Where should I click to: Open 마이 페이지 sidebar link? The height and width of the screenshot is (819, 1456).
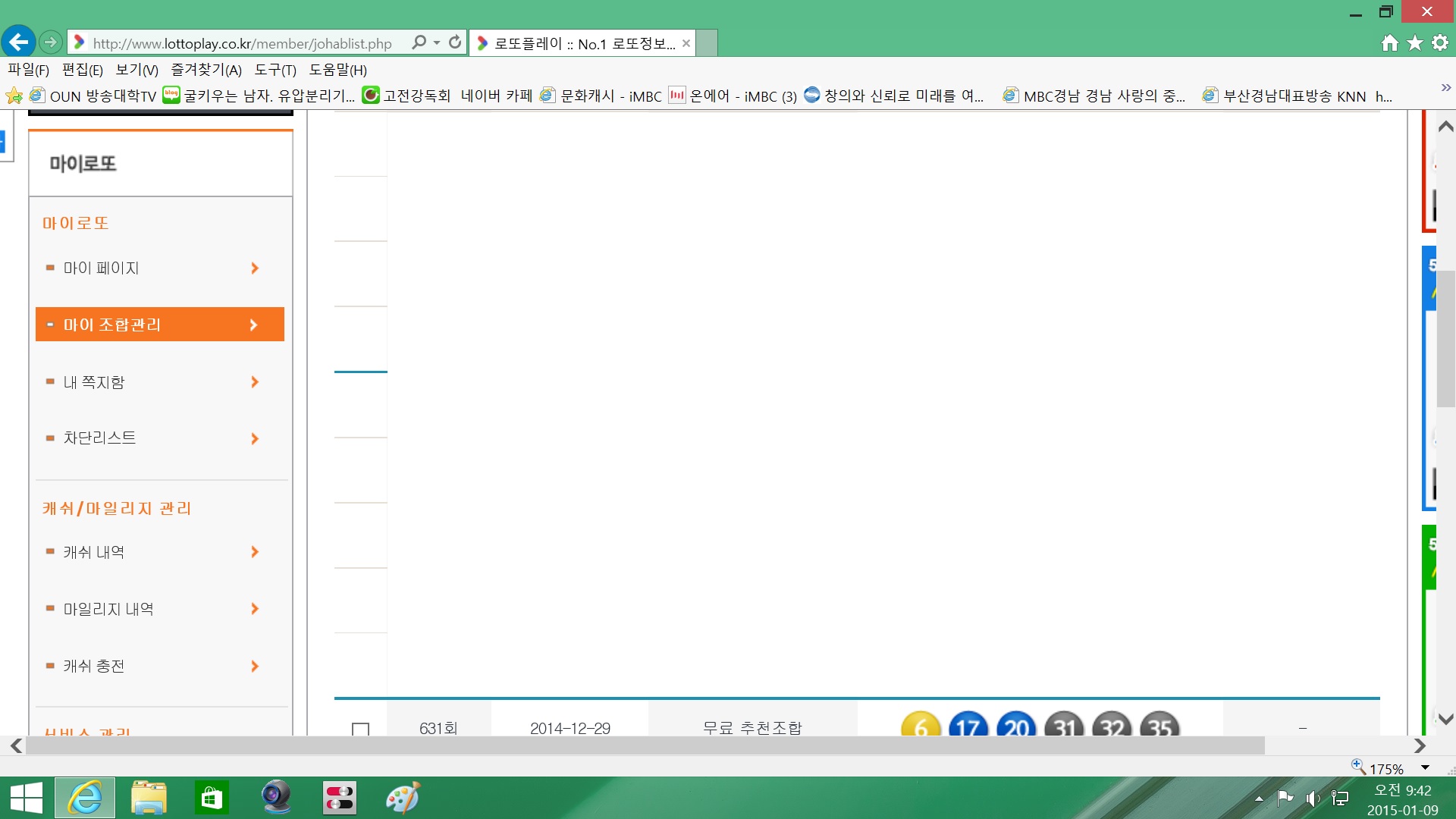click(102, 268)
